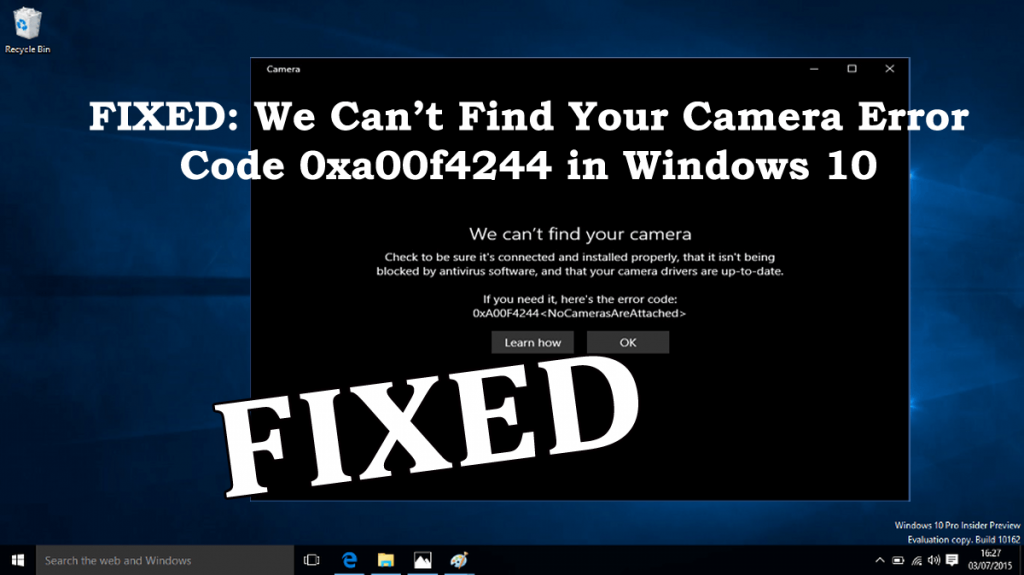The height and width of the screenshot is (575, 1024).
Task: Dismiss the camera error with OK
Action: point(628,342)
